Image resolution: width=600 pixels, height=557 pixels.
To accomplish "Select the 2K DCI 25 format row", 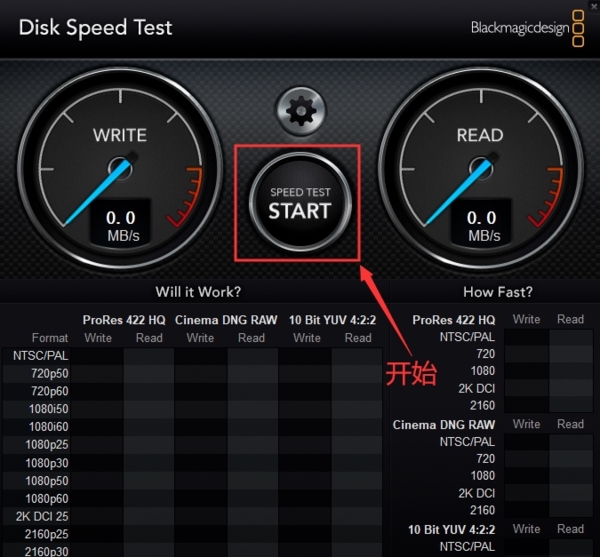I will pyautogui.click(x=192, y=516).
